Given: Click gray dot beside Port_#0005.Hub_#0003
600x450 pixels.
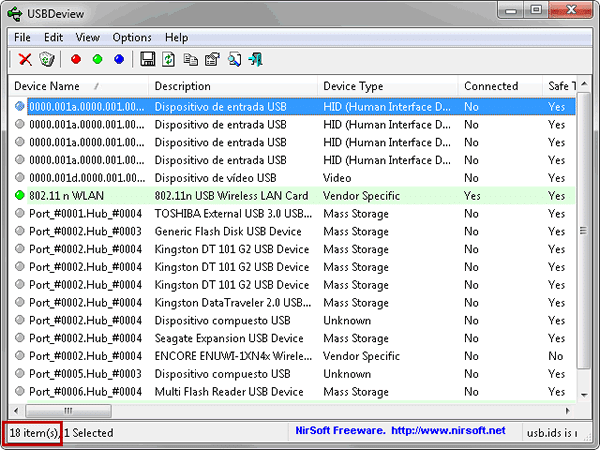Looking at the screenshot, I should (20, 373).
